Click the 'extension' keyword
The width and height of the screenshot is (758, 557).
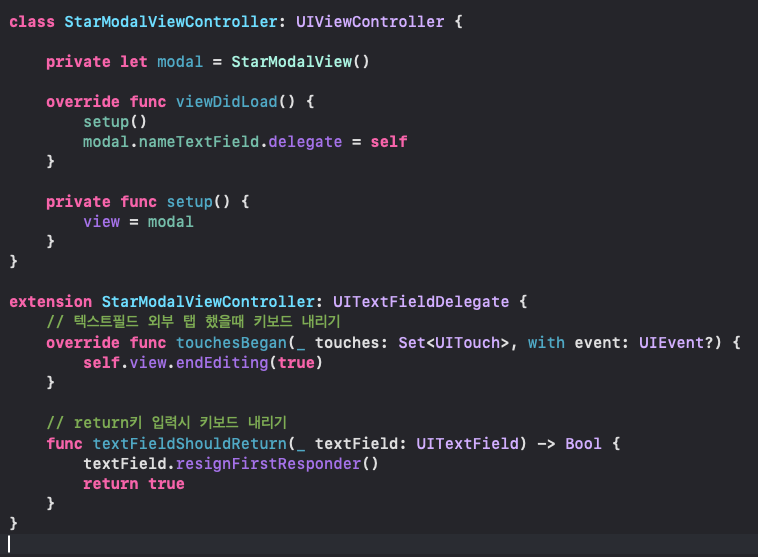click(x=50, y=302)
